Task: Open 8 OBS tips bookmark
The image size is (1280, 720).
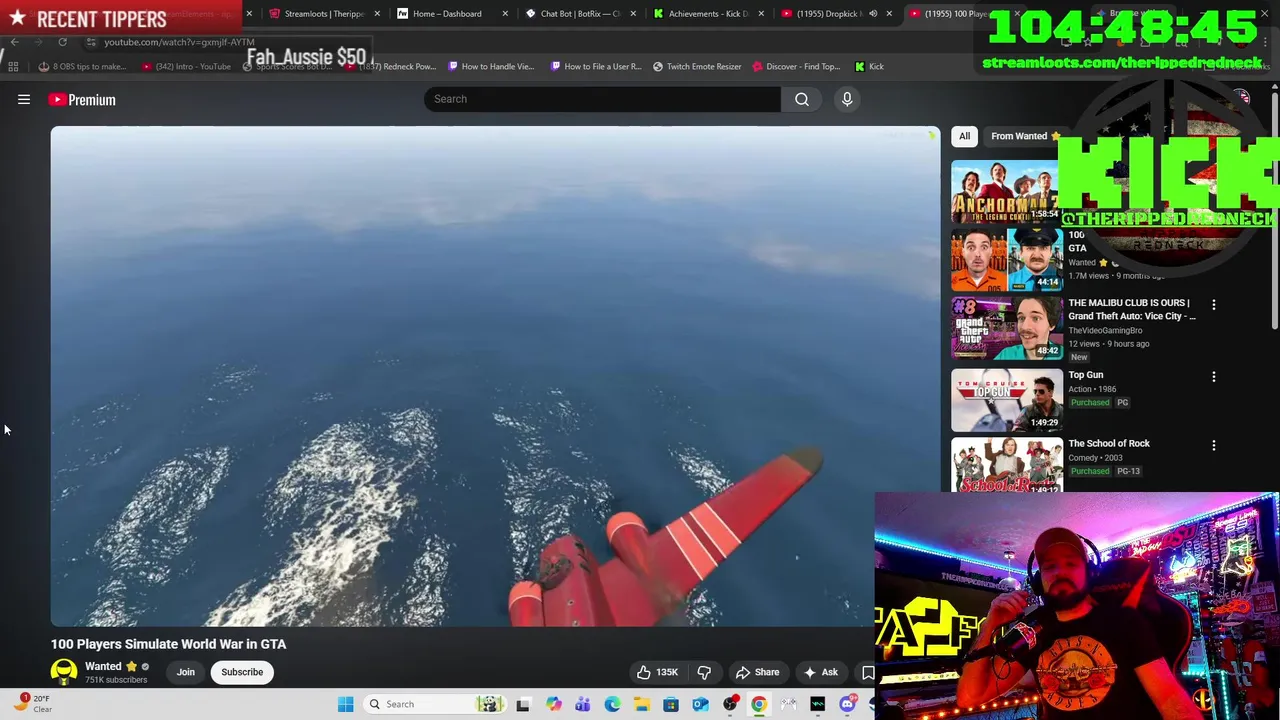Action: (82, 66)
